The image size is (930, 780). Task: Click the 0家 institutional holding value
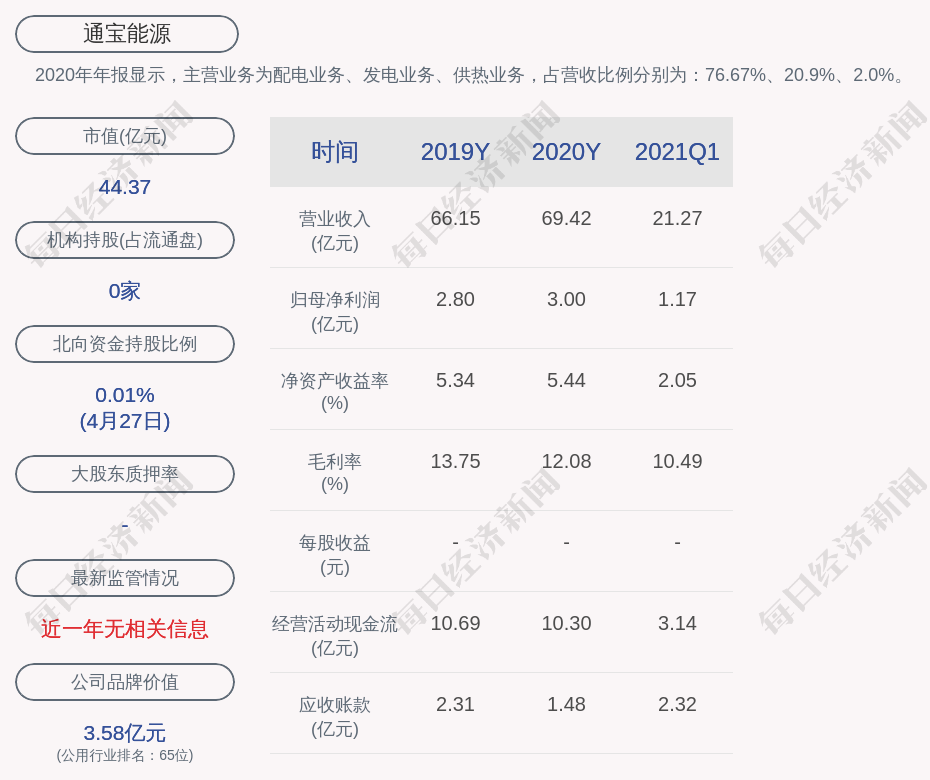(125, 291)
